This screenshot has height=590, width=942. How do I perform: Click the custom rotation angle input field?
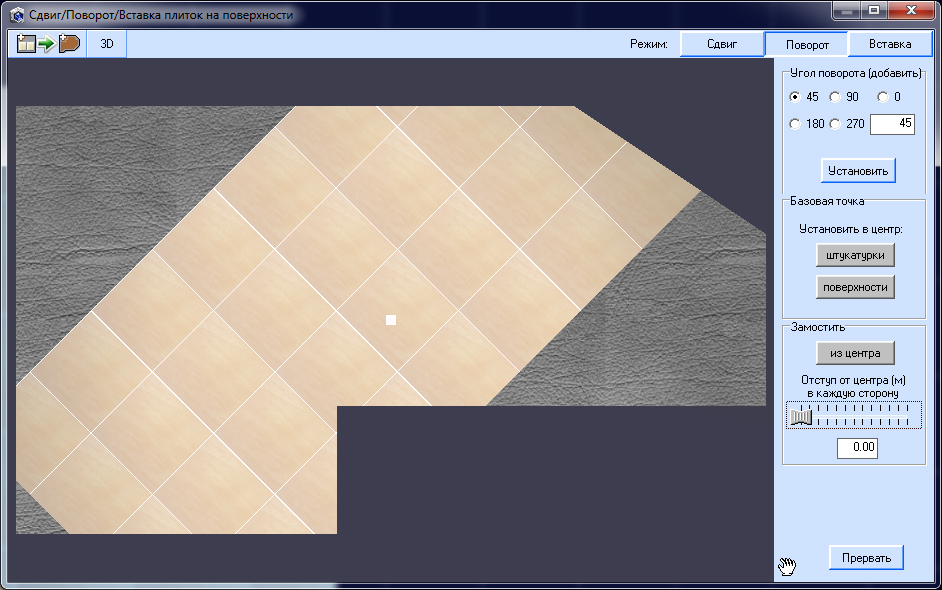tap(892, 124)
